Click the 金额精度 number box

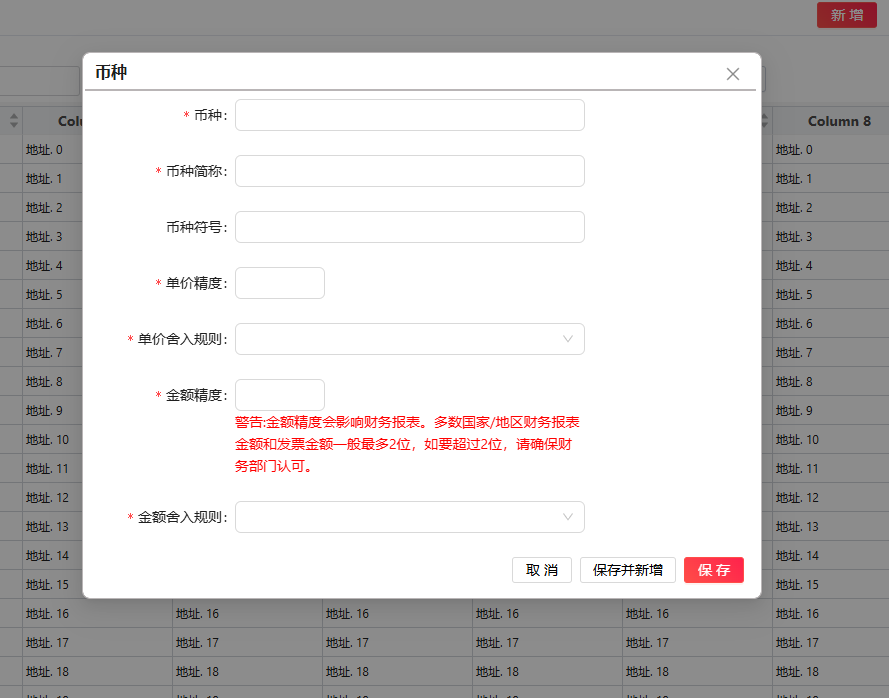pos(280,395)
